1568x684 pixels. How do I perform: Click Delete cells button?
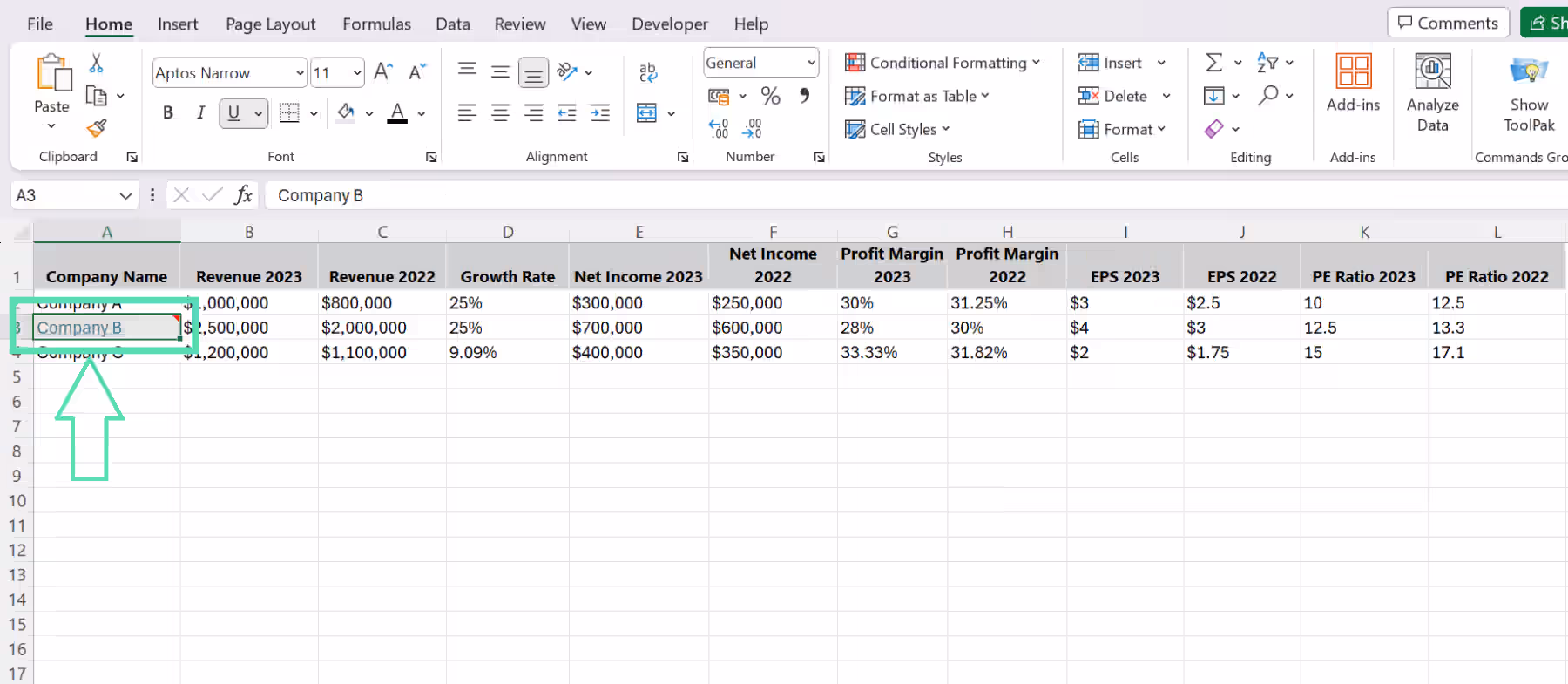point(1112,96)
